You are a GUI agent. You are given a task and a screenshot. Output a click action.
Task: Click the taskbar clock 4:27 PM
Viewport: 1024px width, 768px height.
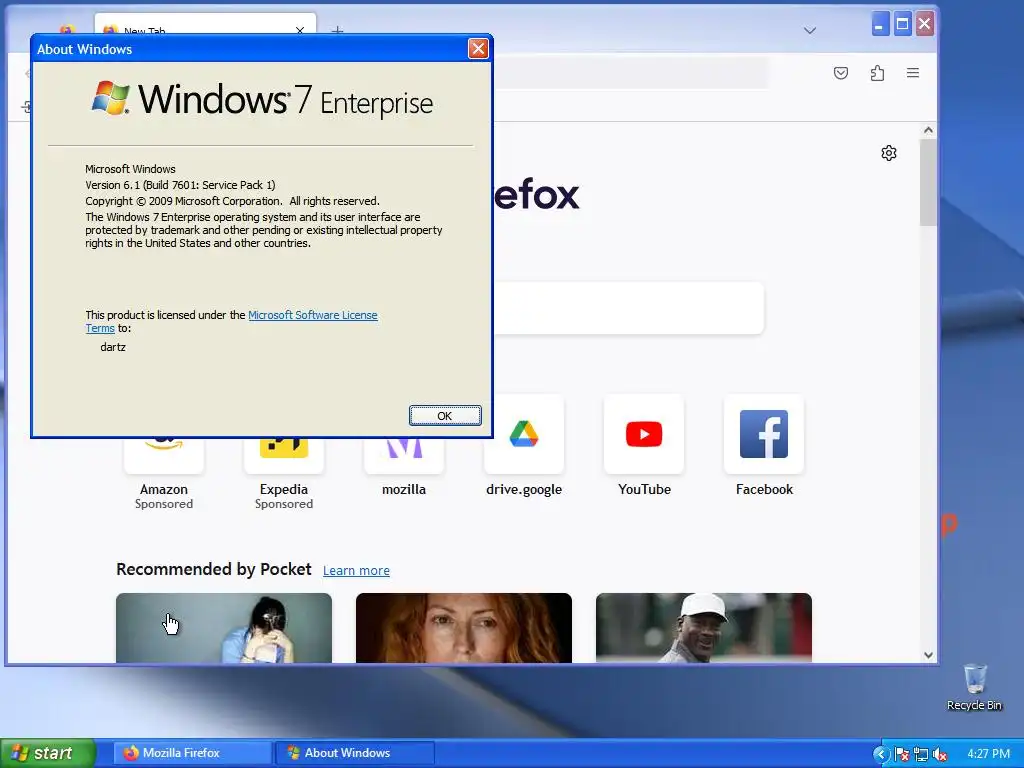point(988,754)
